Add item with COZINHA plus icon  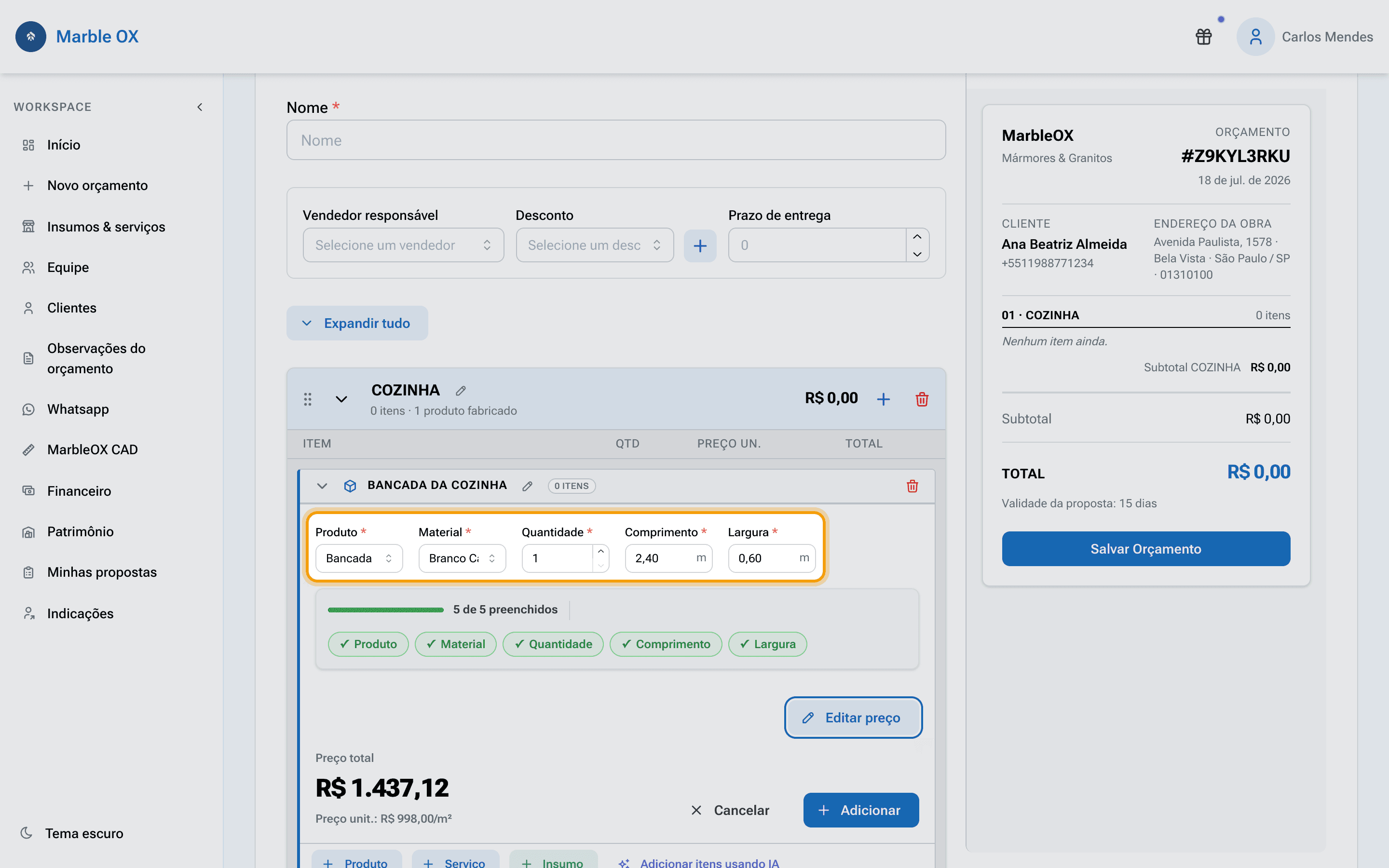tap(884, 399)
